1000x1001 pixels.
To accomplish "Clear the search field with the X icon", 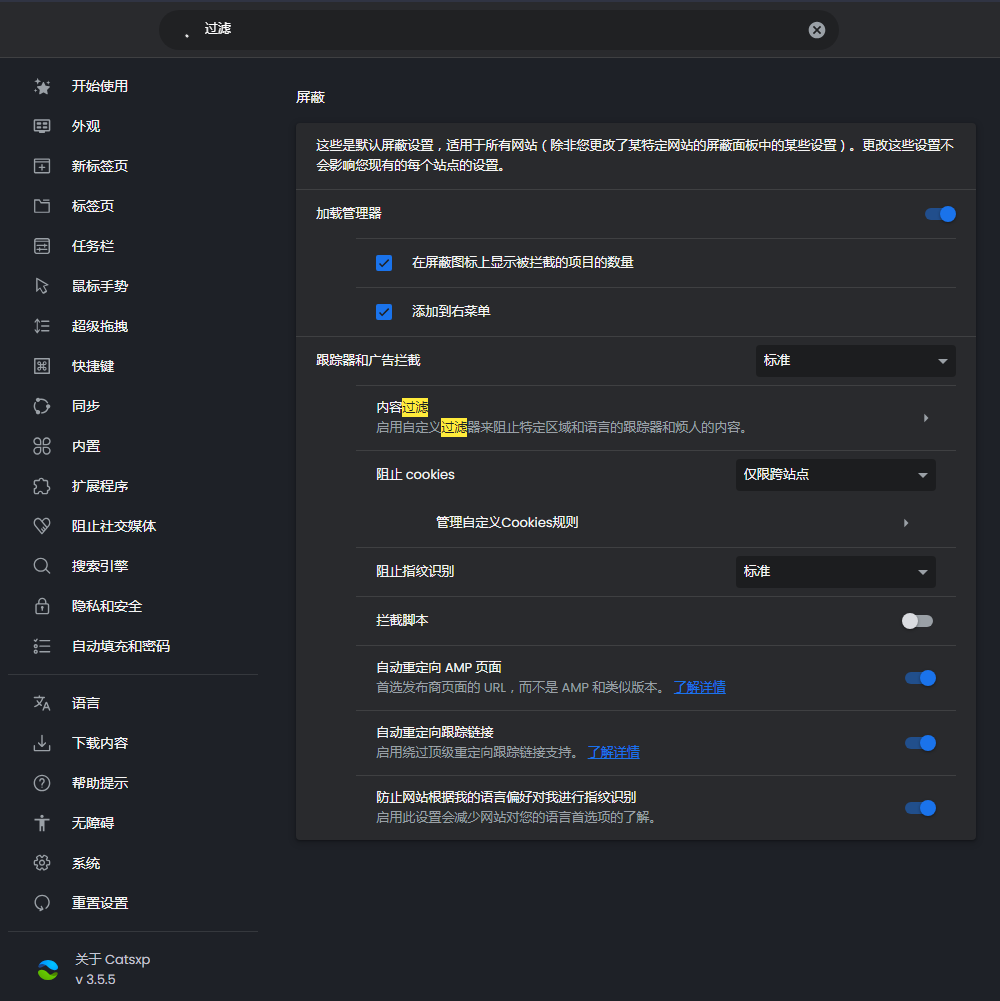I will tap(816, 30).
